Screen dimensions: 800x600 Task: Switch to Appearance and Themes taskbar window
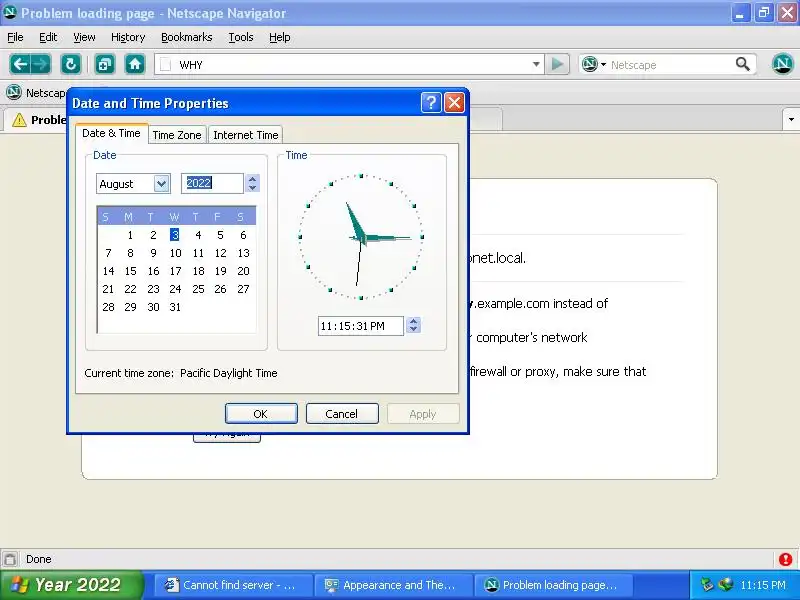pyautogui.click(x=393, y=585)
